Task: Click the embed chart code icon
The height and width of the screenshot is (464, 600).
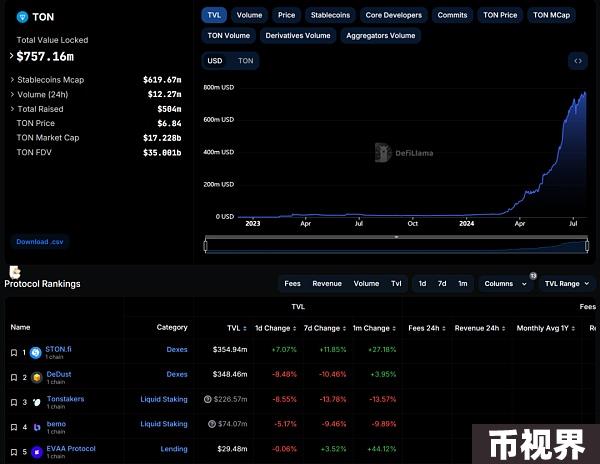Action: point(578,61)
